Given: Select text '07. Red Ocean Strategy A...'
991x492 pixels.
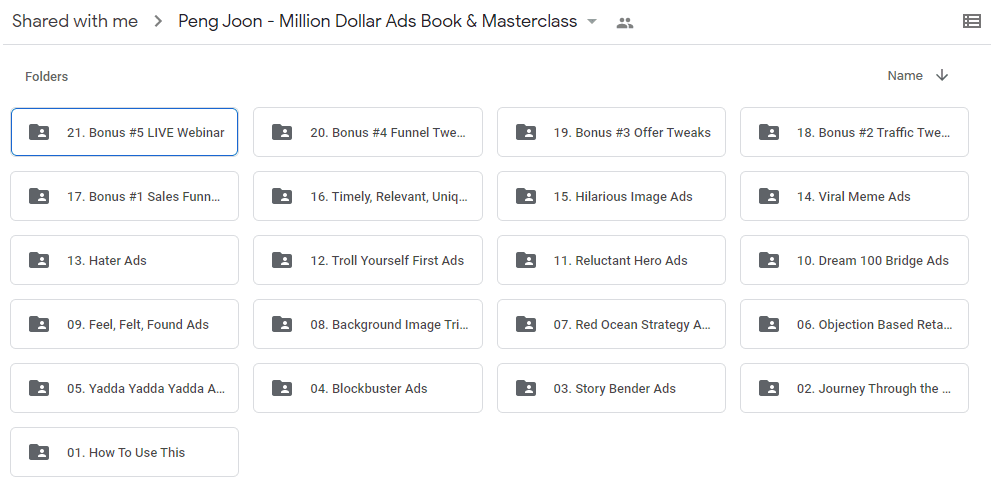Looking at the screenshot, I should click(x=632, y=324).
